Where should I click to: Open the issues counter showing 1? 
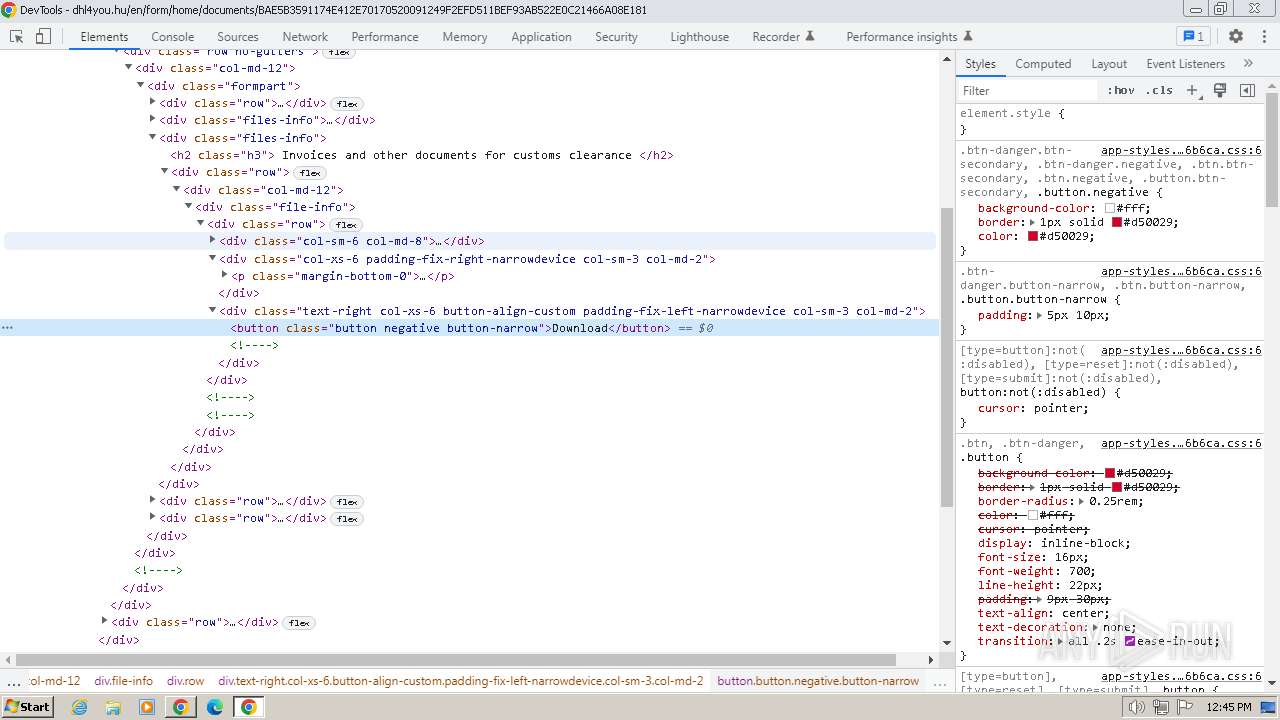1194,36
